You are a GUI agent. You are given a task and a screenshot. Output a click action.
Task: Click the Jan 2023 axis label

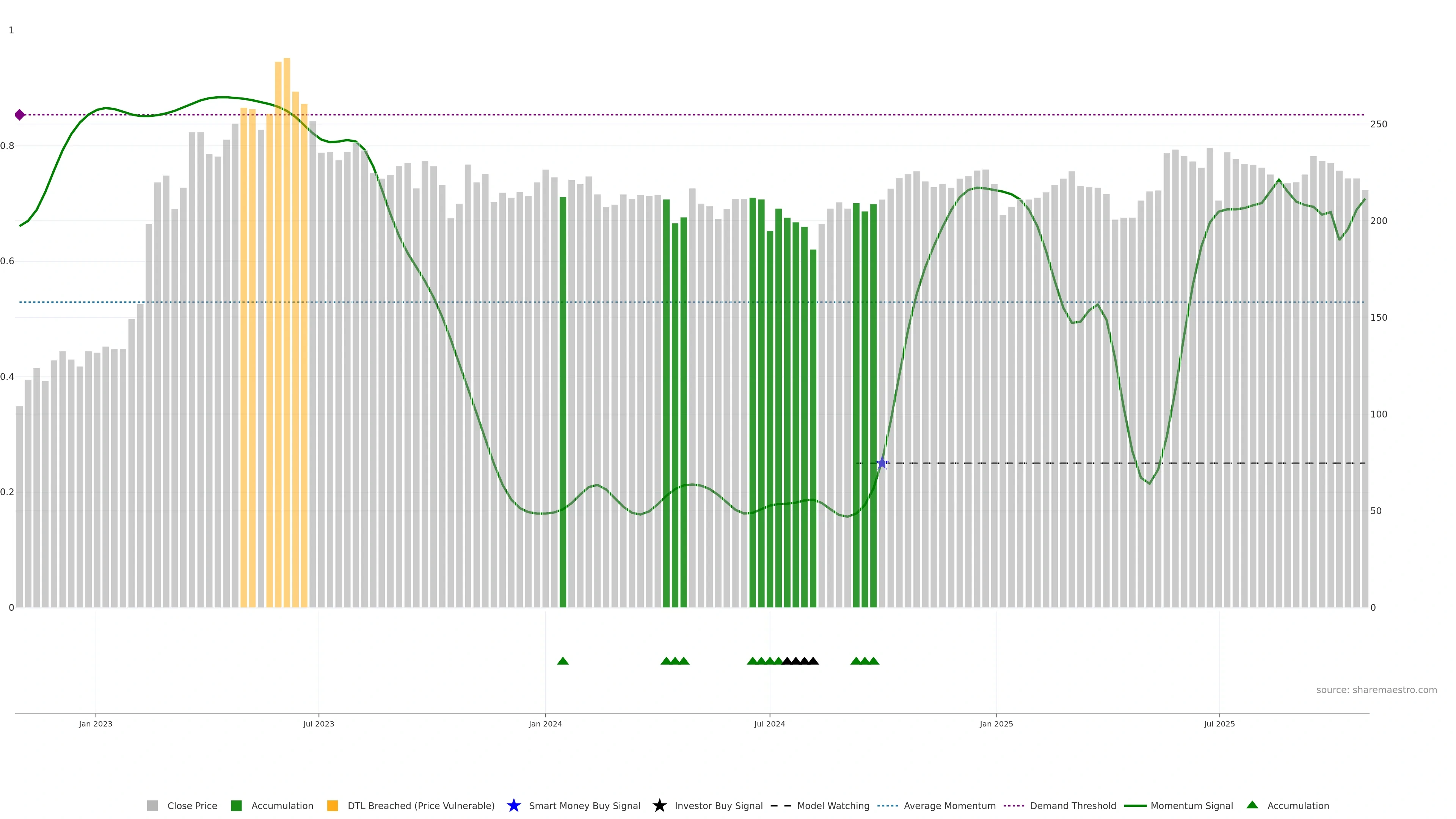tap(96, 723)
